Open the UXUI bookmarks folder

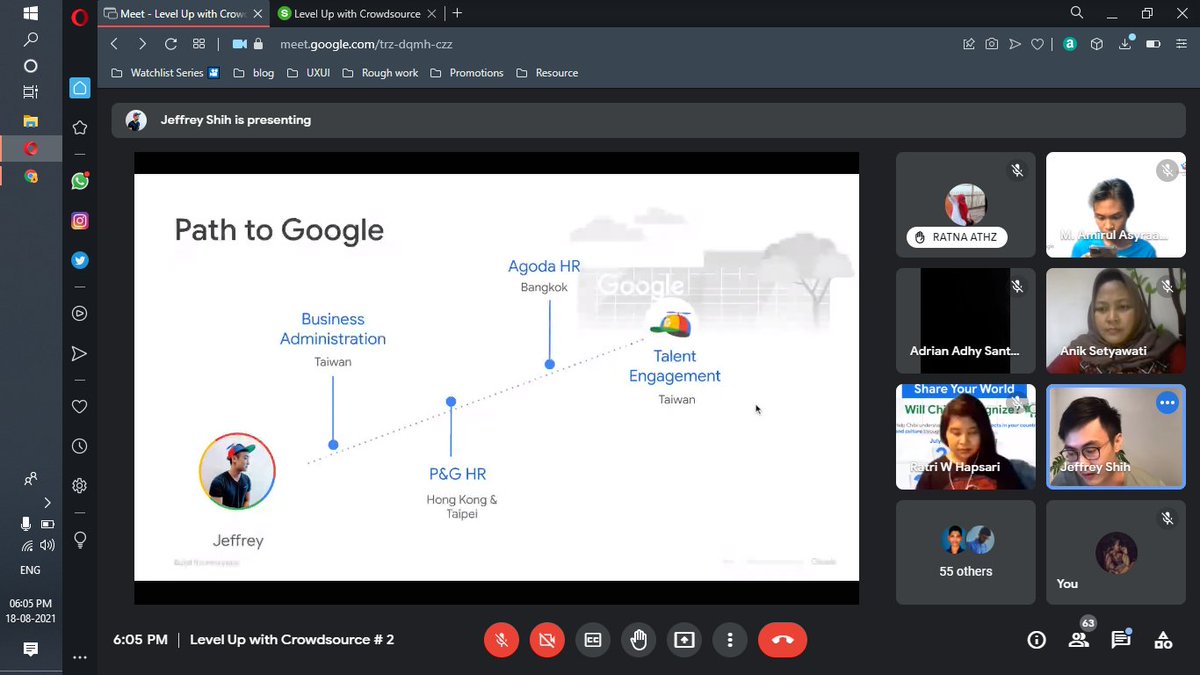(308, 73)
